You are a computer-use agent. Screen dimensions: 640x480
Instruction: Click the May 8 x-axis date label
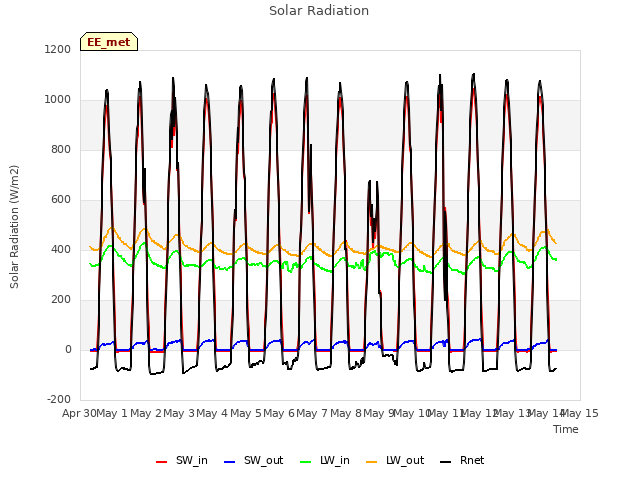pos(346,413)
